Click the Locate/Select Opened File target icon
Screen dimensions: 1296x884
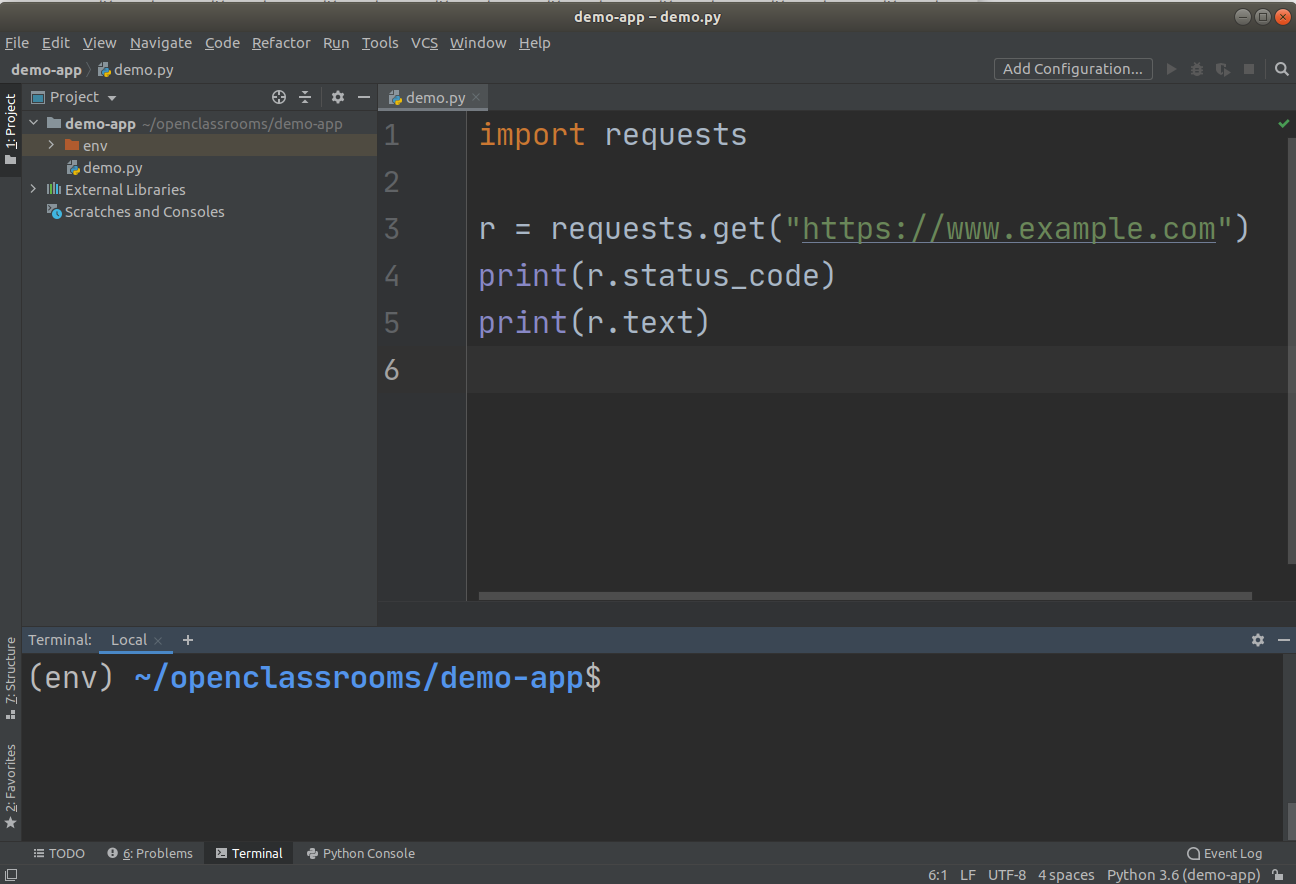point(279,97)
